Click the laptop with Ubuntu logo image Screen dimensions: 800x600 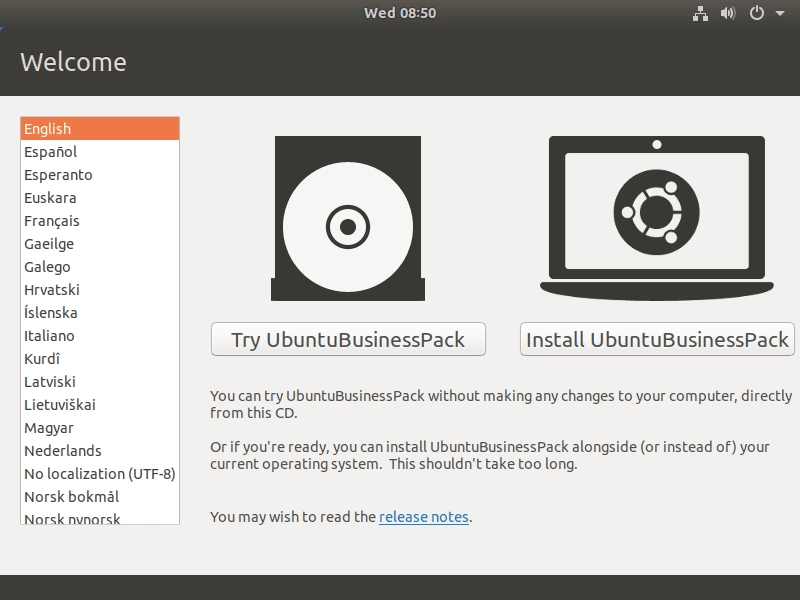coord(657,218)
